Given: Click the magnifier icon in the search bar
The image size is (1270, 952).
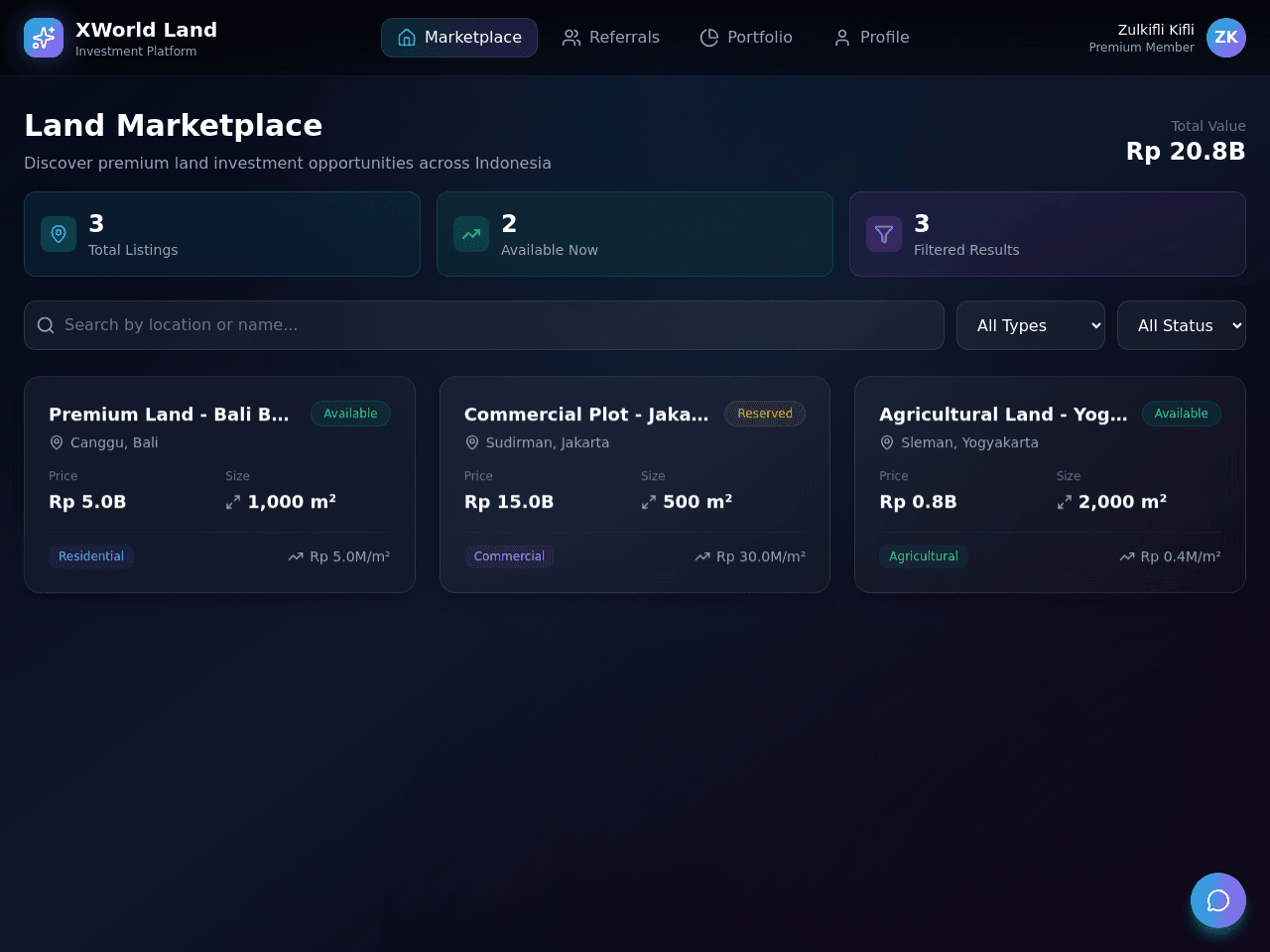Looking at the screenshot, I should pyautogui.click(x=46, y=325).
